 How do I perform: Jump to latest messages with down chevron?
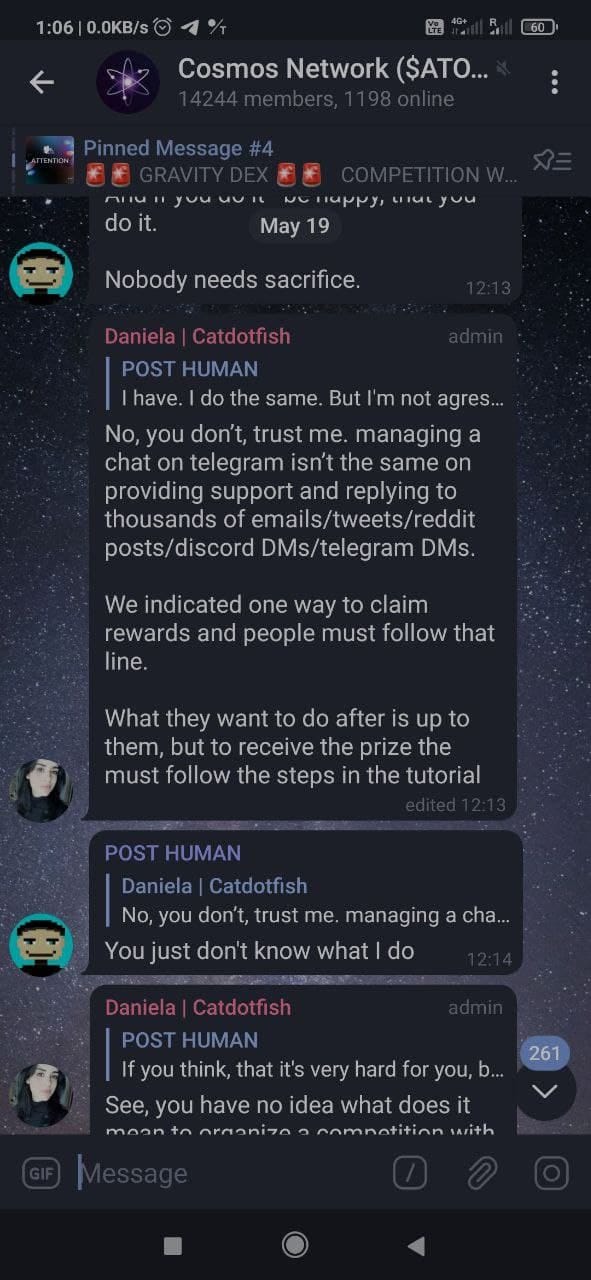coord(545,1090)
